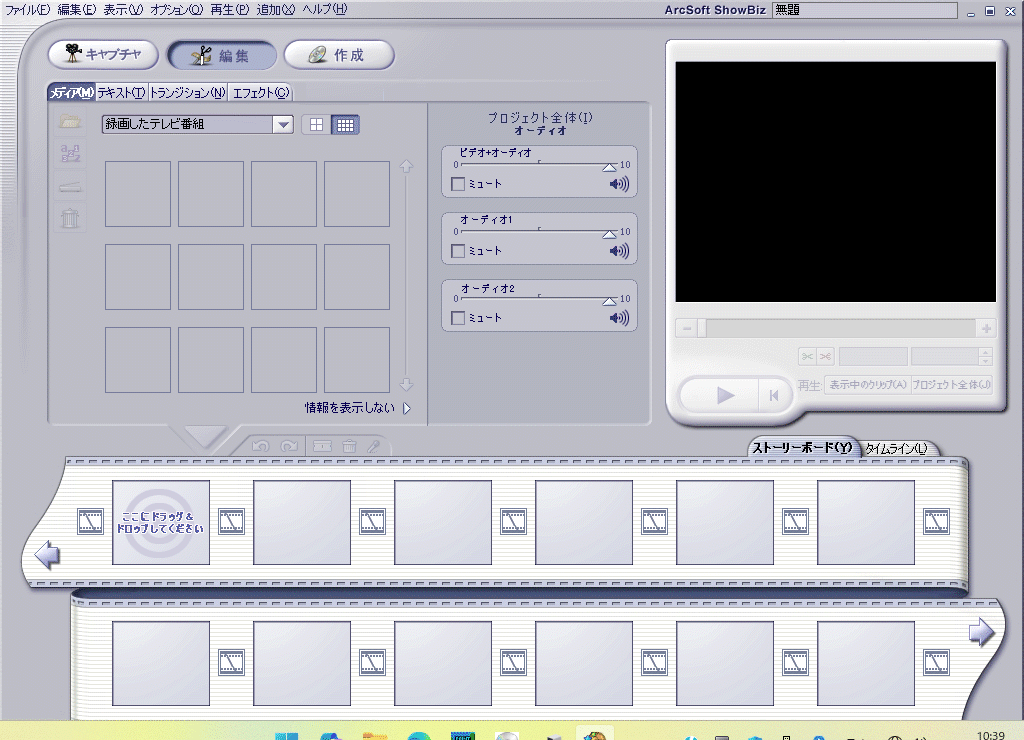
Task: Click the album trash can icon
Action: 70,218
